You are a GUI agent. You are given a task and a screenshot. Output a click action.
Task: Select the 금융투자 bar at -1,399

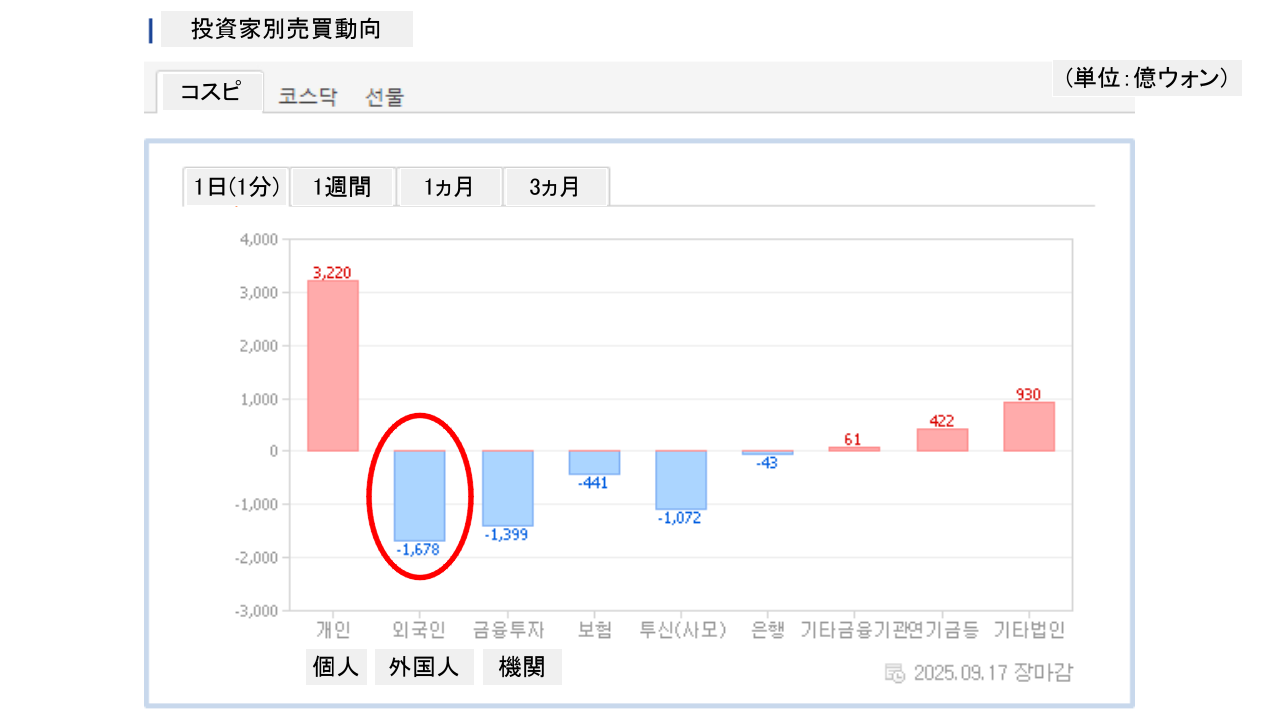tap(507, 488)
